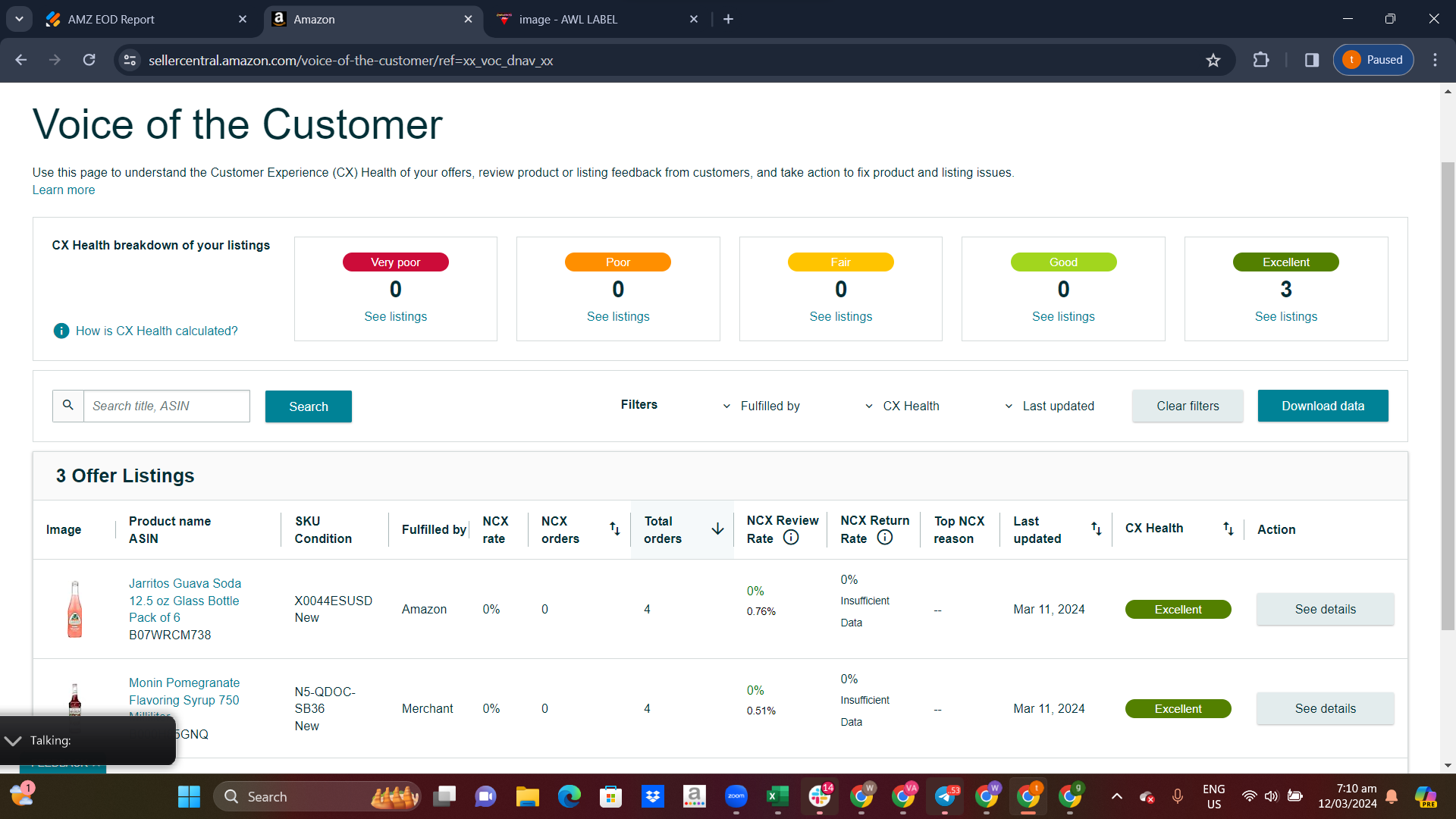Open the NCX Return Rate info icon
The image size is (1456, 819).
click(885, 538)
